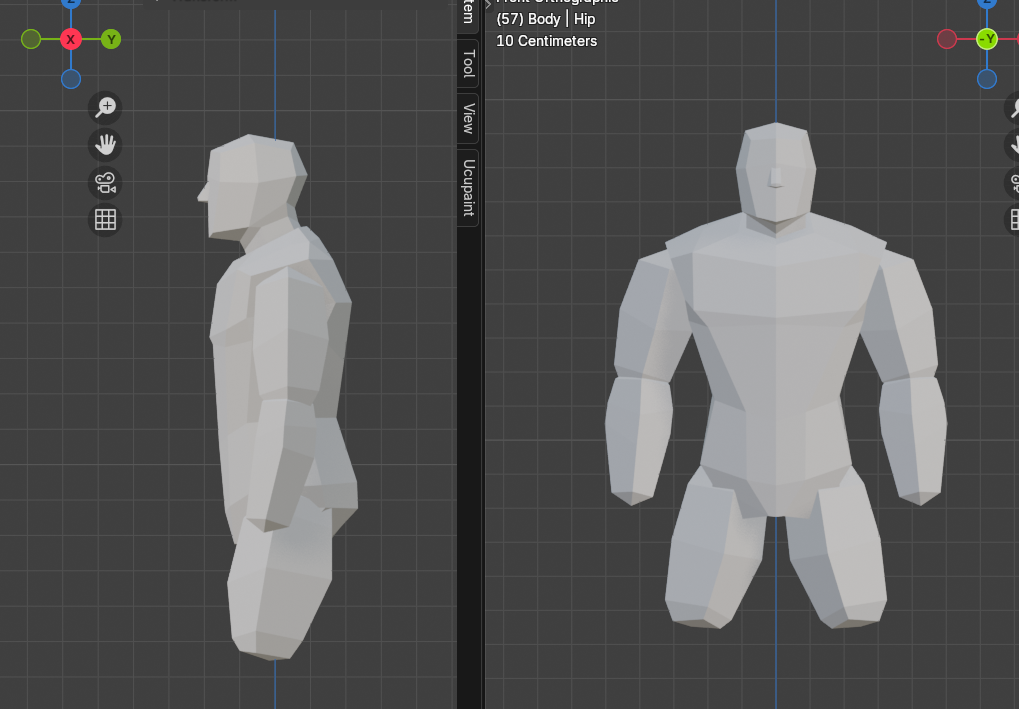This screenshot has height=709, width=1019.
Task: Open the View sidebar tab
Action: click(469, 118)
